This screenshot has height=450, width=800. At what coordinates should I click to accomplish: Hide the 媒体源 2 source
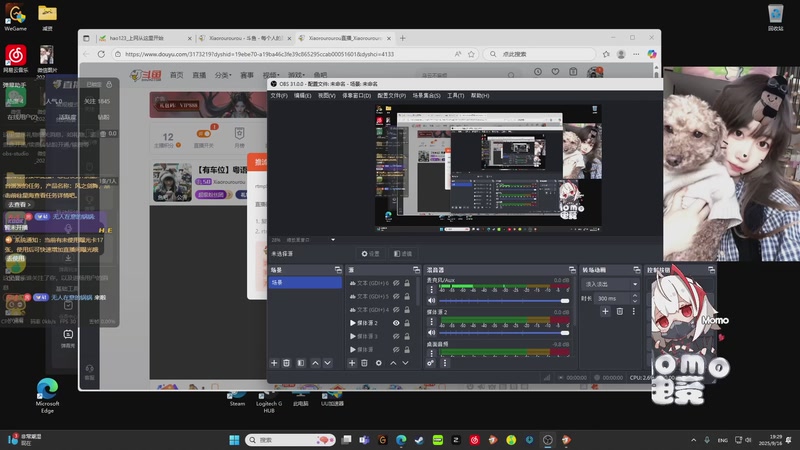pos(396,322)
